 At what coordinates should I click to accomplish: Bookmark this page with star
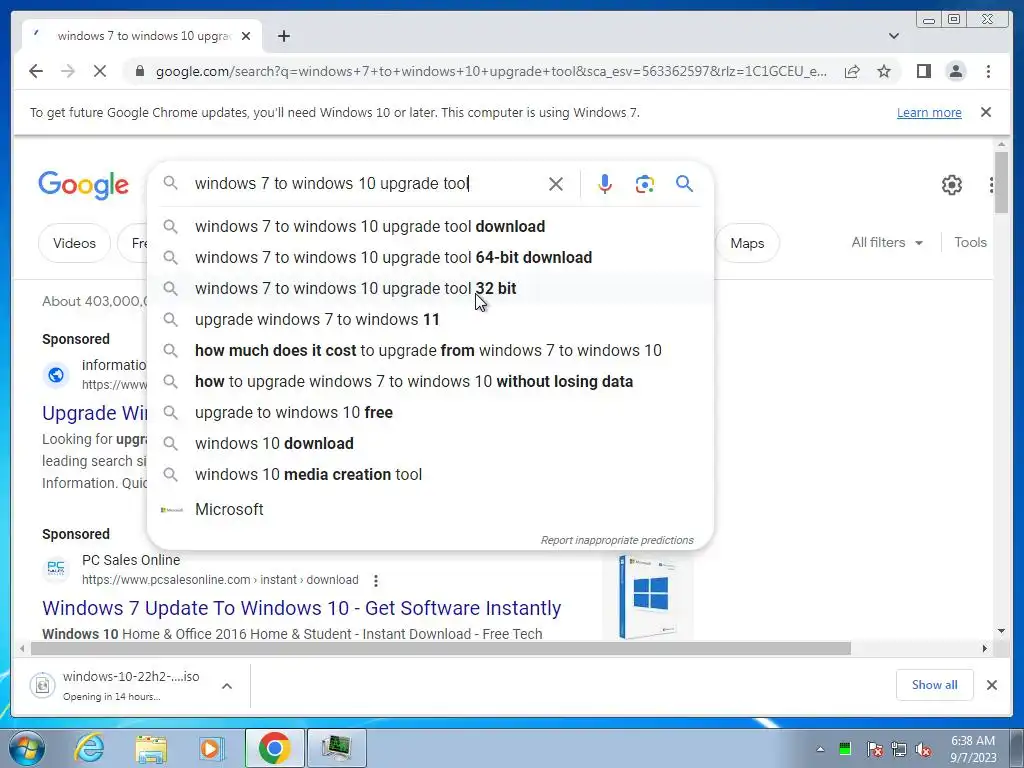(x=884, y=71)
